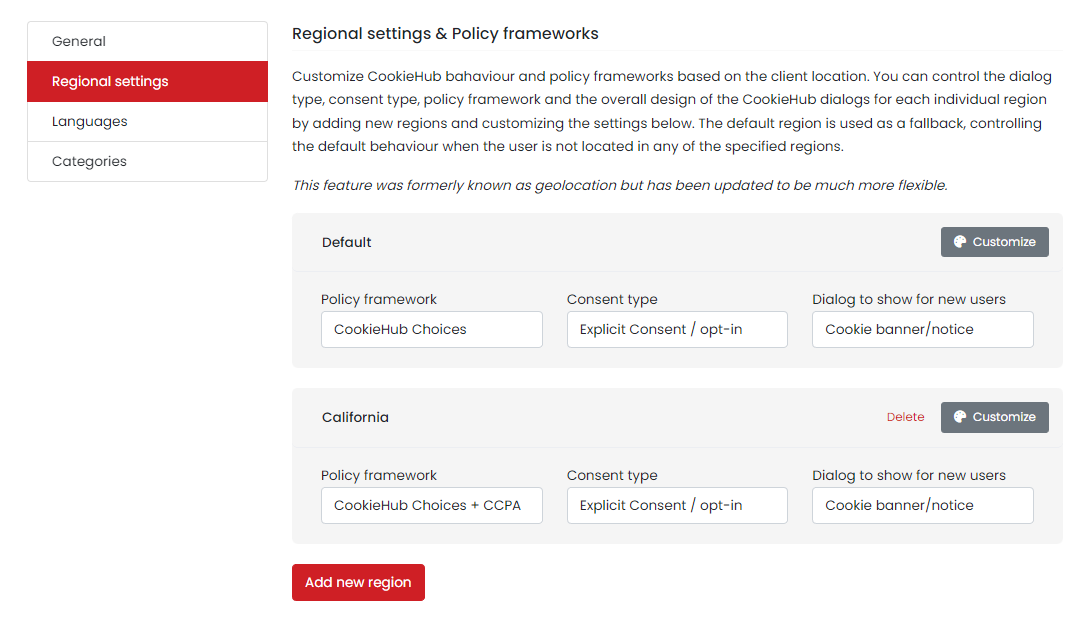Click the field showing 'CookieHub Choices + CCPA'

(x=431, y=505)
